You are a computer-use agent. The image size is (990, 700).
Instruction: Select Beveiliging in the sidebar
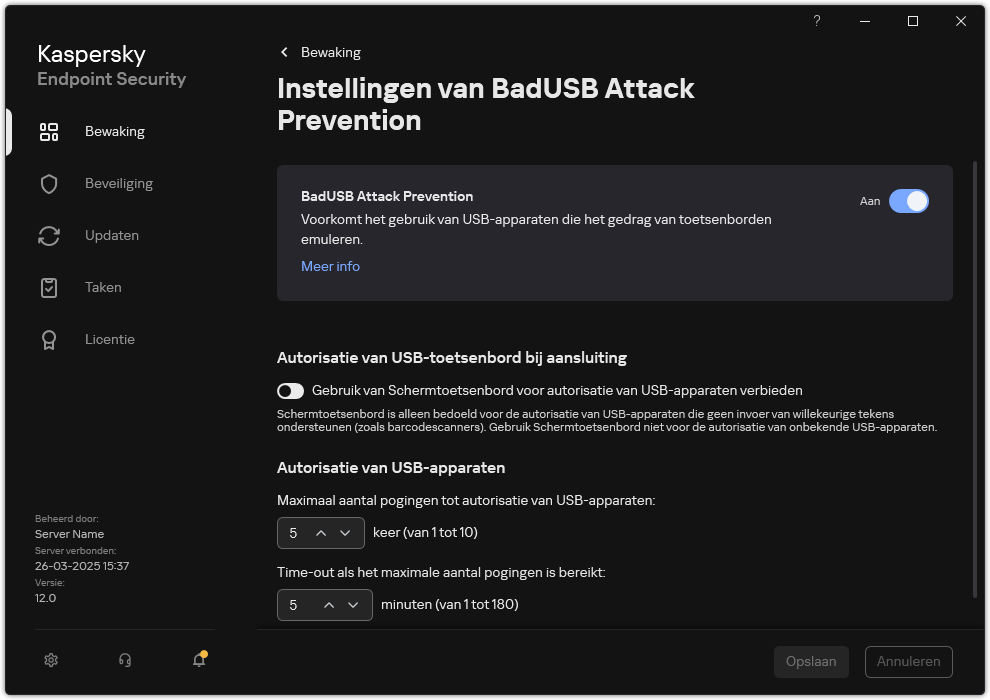118,183
